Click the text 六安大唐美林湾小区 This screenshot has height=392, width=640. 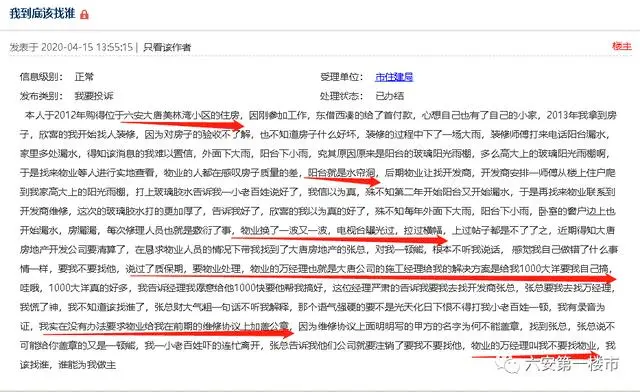point(167,115)
